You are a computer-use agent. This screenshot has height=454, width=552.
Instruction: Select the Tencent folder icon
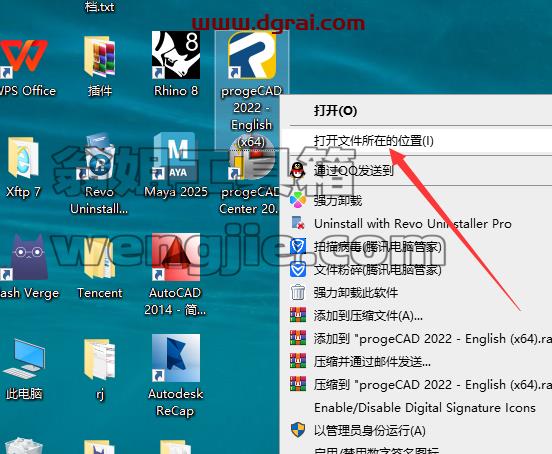100,259
